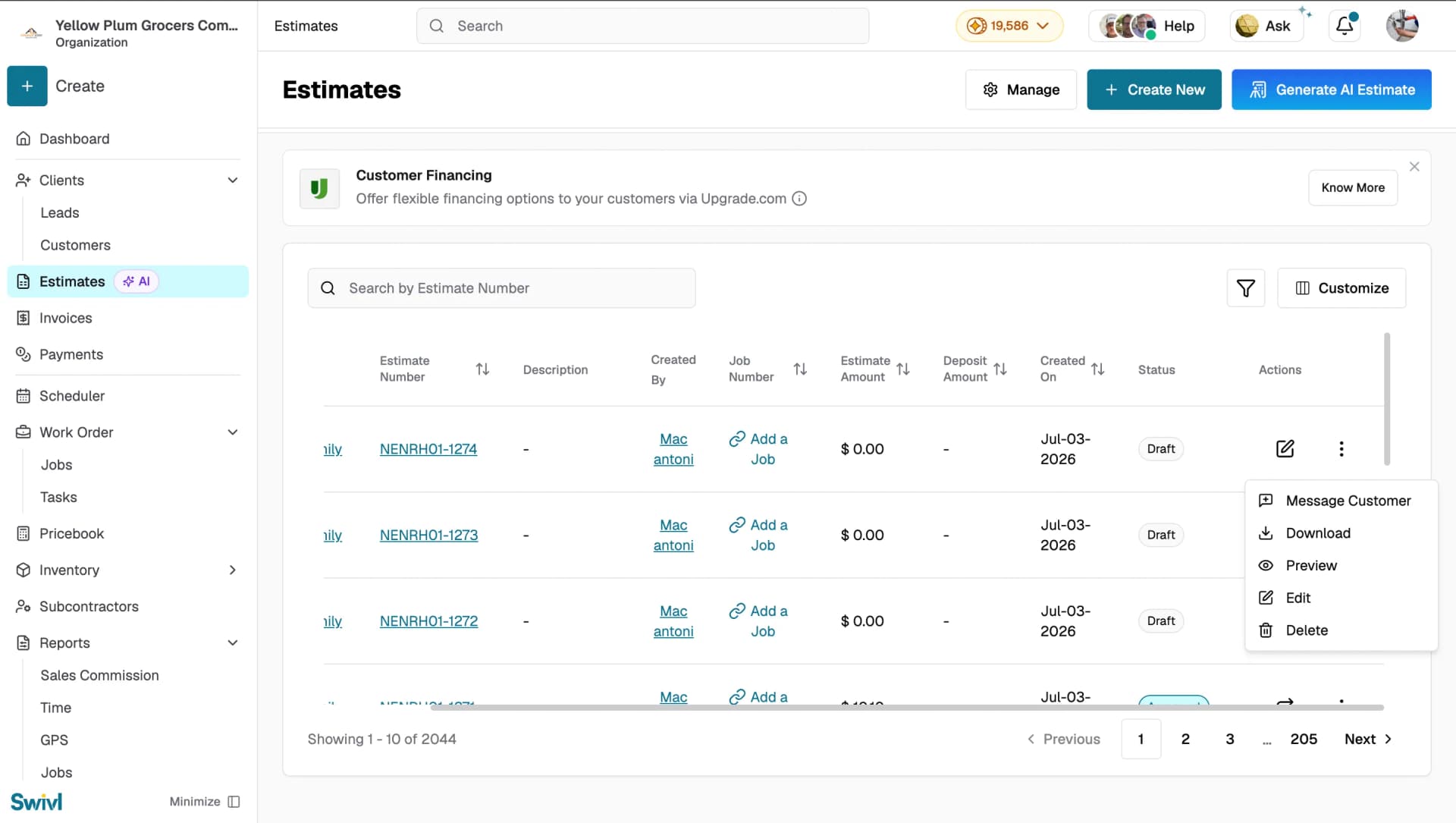The width and height of the screenshot is (1456, 823).
Task: Open Invoices in sidebar
Action: 65,318
